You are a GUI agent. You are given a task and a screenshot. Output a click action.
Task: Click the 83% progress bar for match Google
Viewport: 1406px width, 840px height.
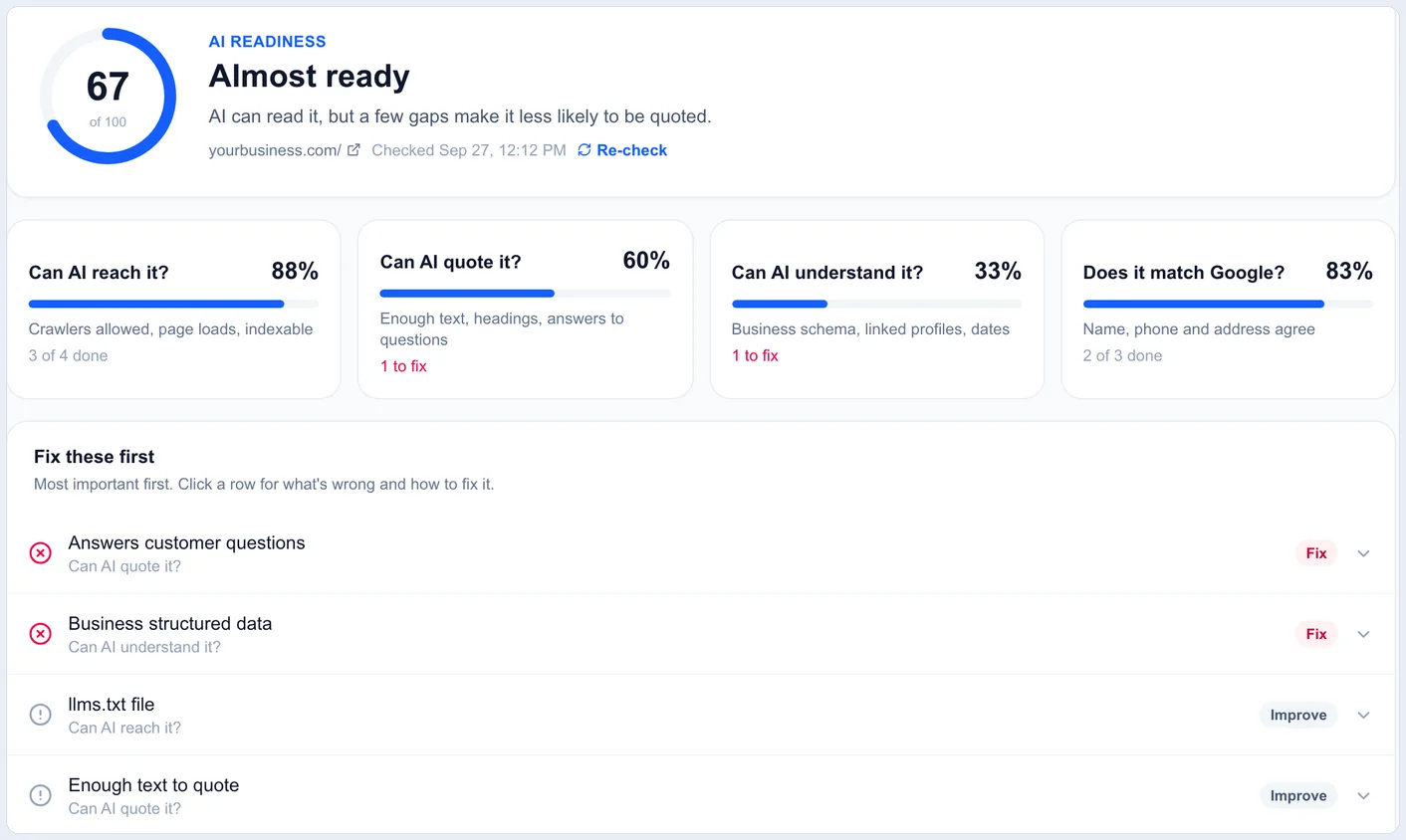tap(1228, 304)
